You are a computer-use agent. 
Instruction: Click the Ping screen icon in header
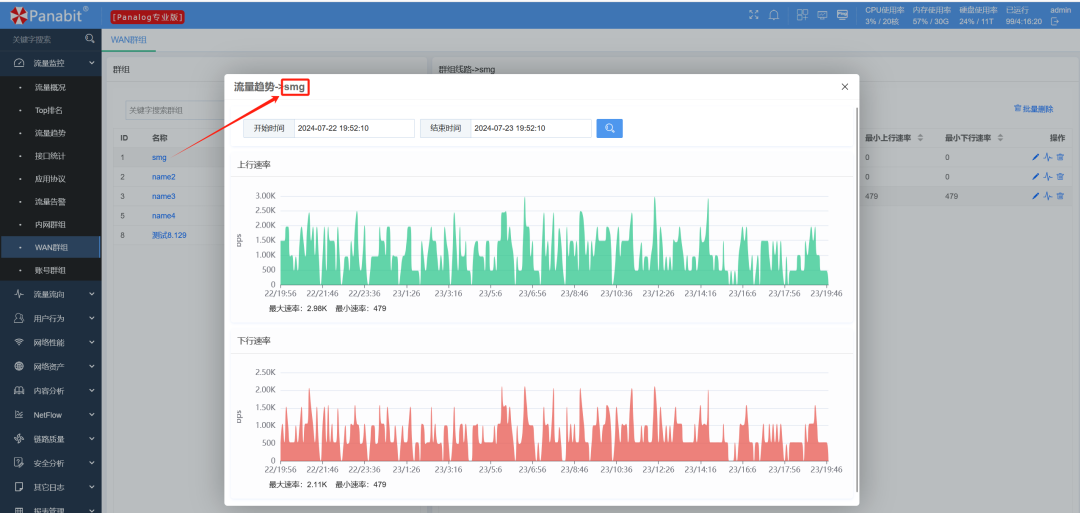click(x=842, y=15)
